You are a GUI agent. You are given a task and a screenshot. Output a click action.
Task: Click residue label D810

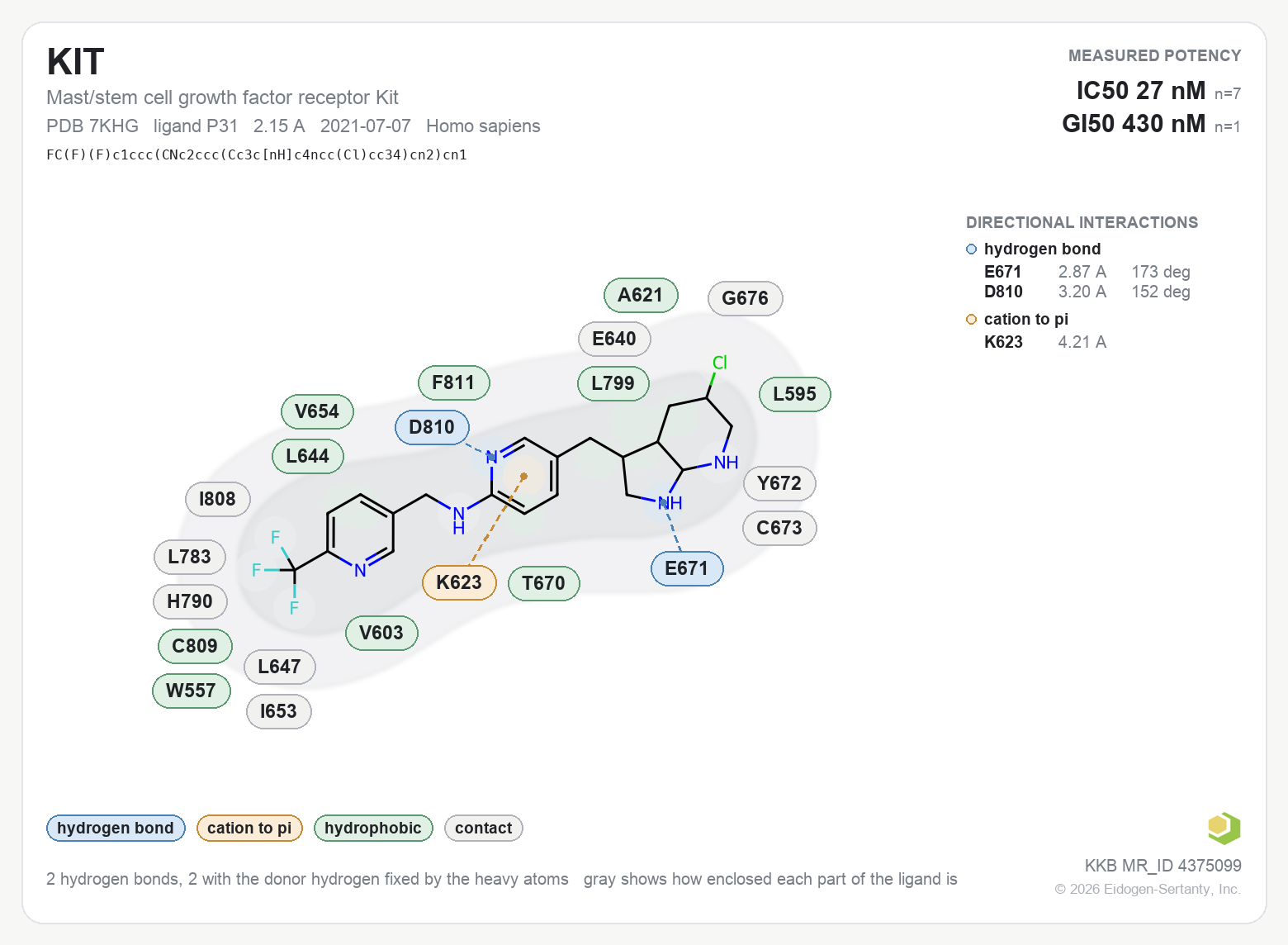[x=432, y=427]
